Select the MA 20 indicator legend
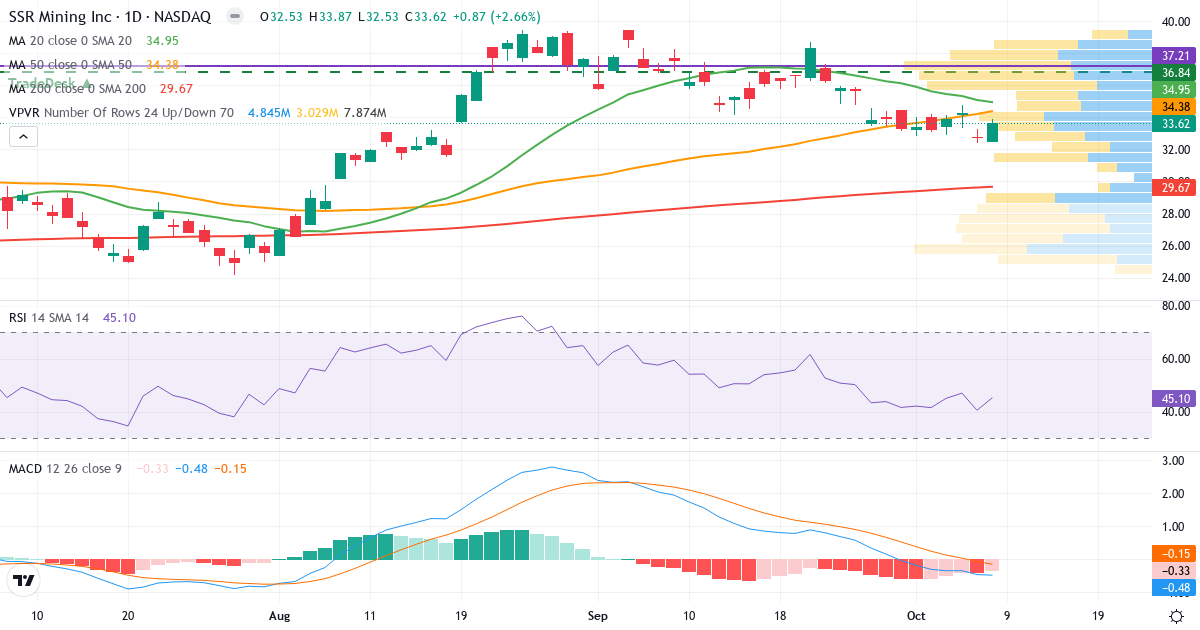The width and height of the screenshot is (1200, 630). point(70,41)
